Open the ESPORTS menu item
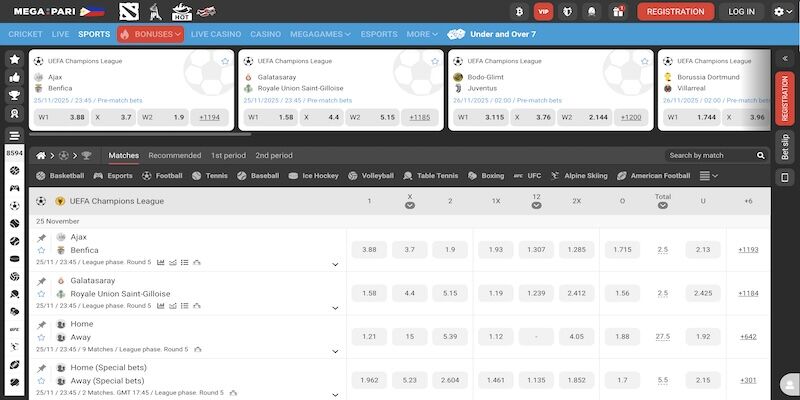This screenshot has height=400, width=800. pos(379,34)
